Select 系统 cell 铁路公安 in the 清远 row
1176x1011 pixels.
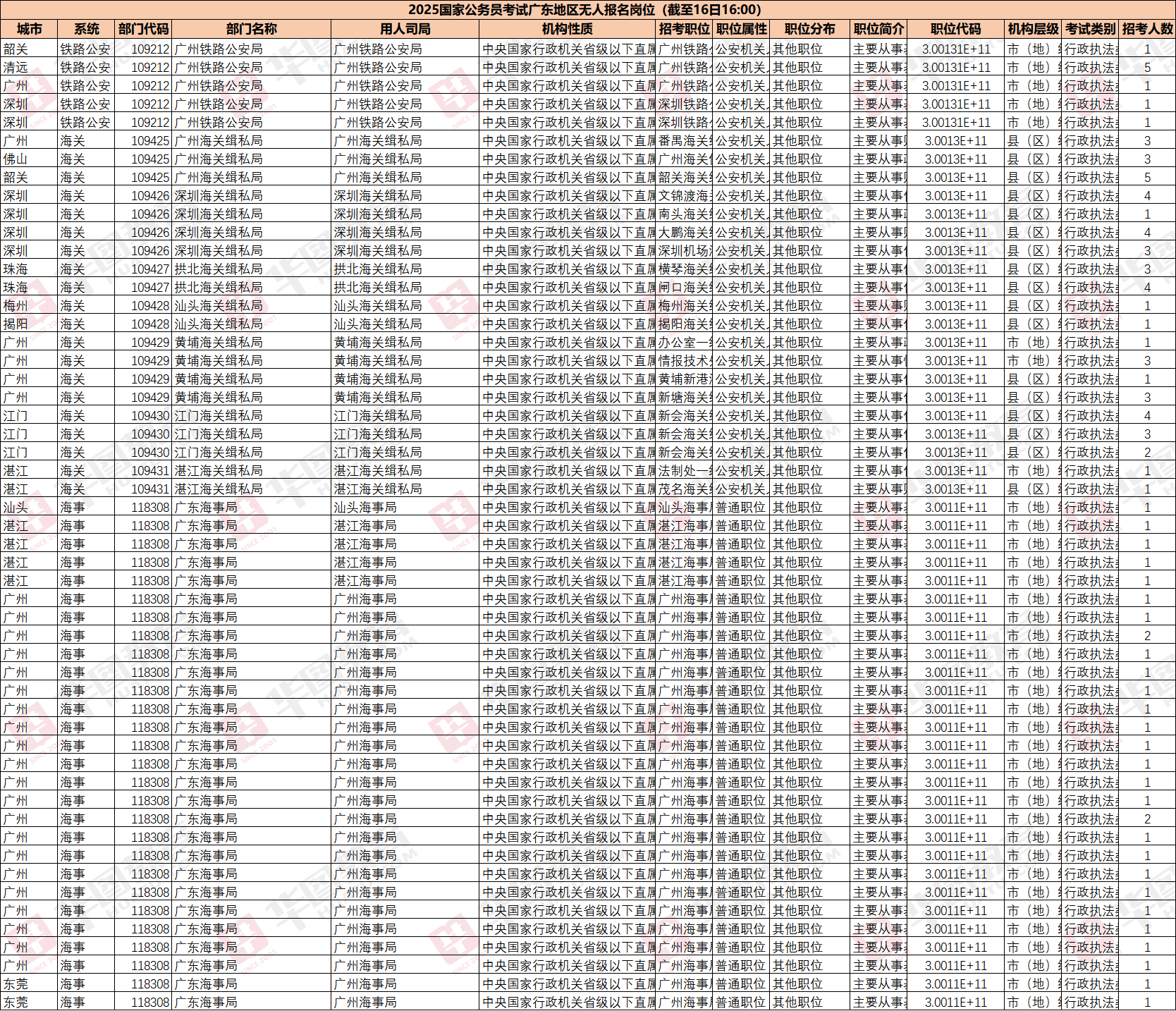click(86, 68)
